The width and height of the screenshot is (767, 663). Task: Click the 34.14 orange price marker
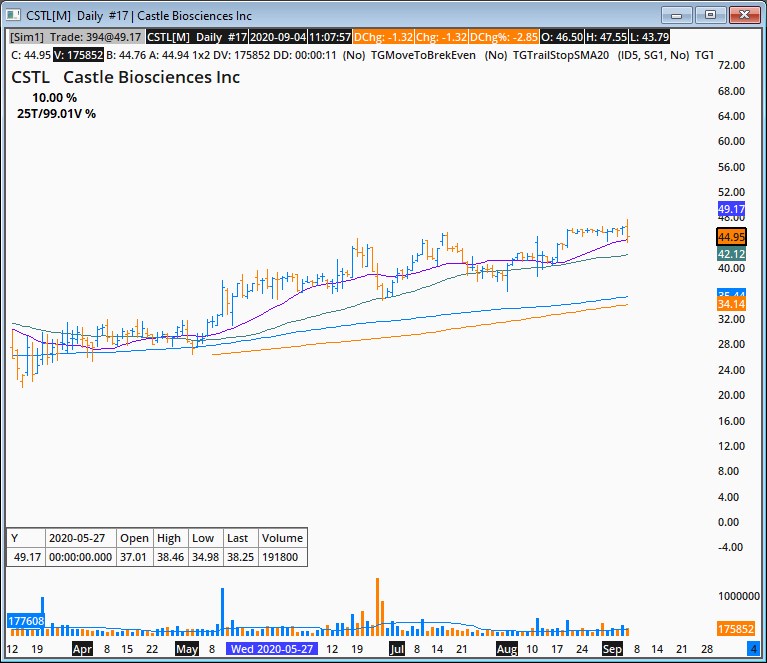pyautogui.click(x=731, y=304)
